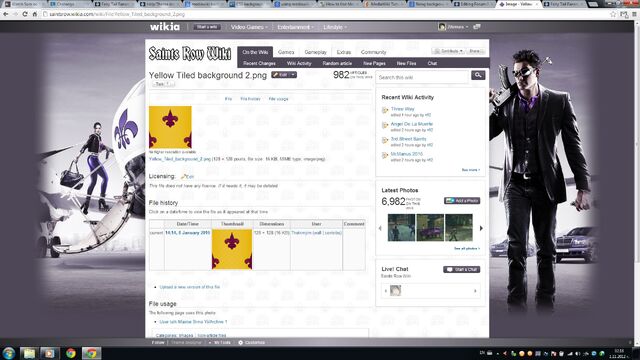
Task: Click previous arrow in Latest Photos carousel
Action: pyautogui.click(x=380, y=228)
